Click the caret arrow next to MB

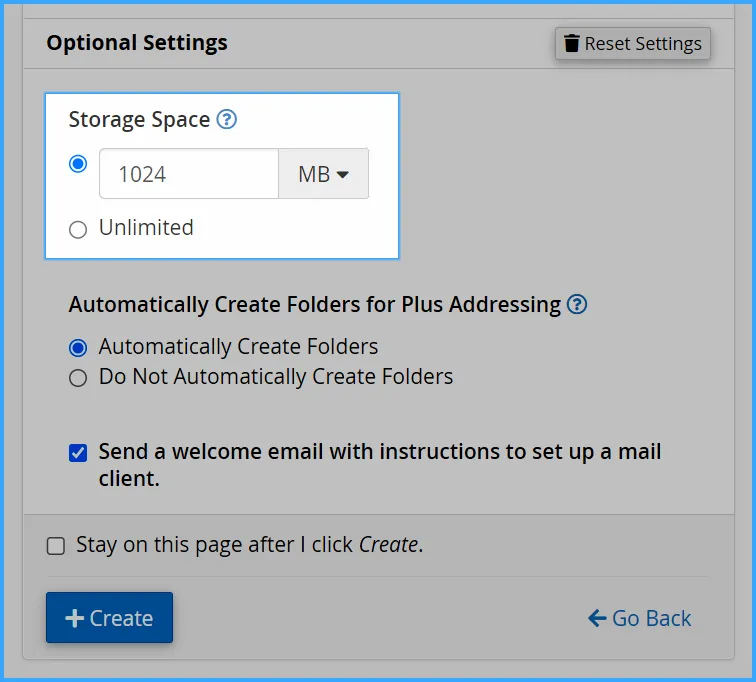click(342, 174)
